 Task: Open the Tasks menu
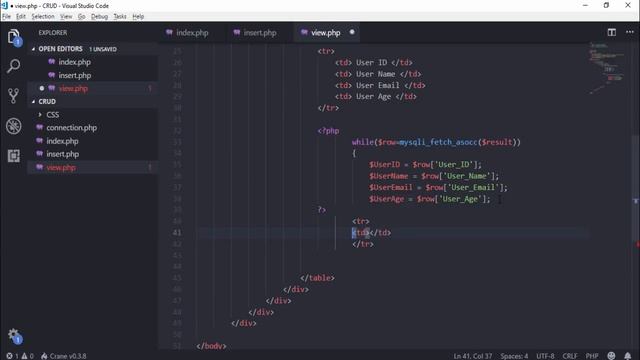[120, 16]
